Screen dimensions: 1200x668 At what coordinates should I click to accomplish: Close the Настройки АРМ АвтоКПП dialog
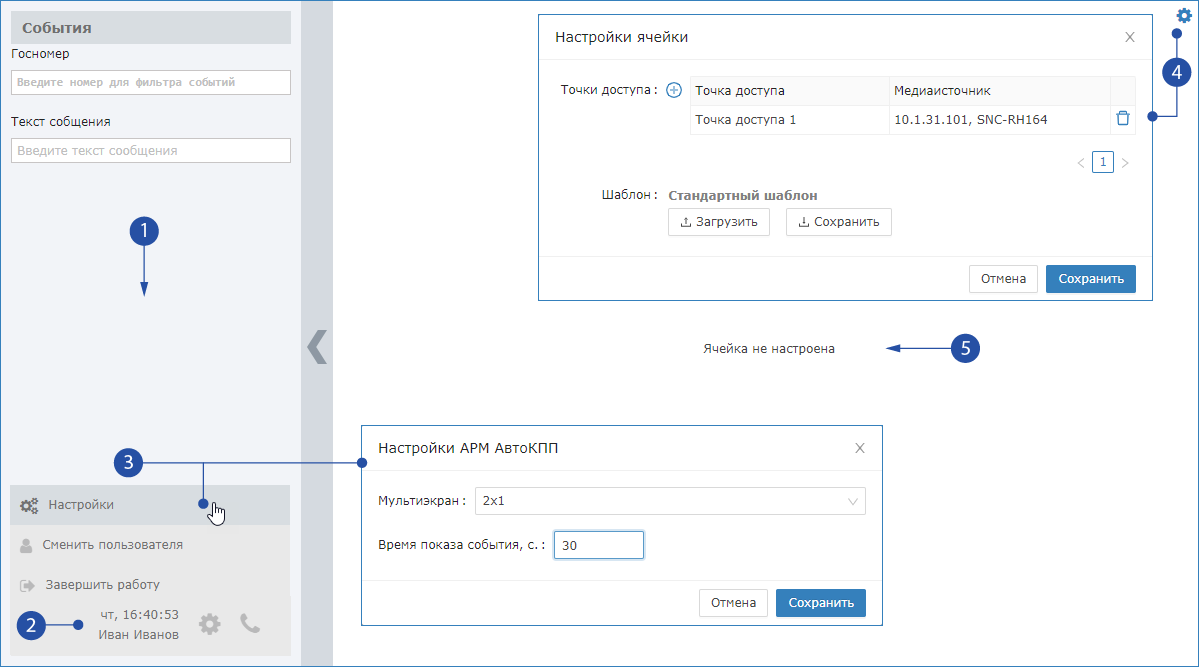point(859,448)
